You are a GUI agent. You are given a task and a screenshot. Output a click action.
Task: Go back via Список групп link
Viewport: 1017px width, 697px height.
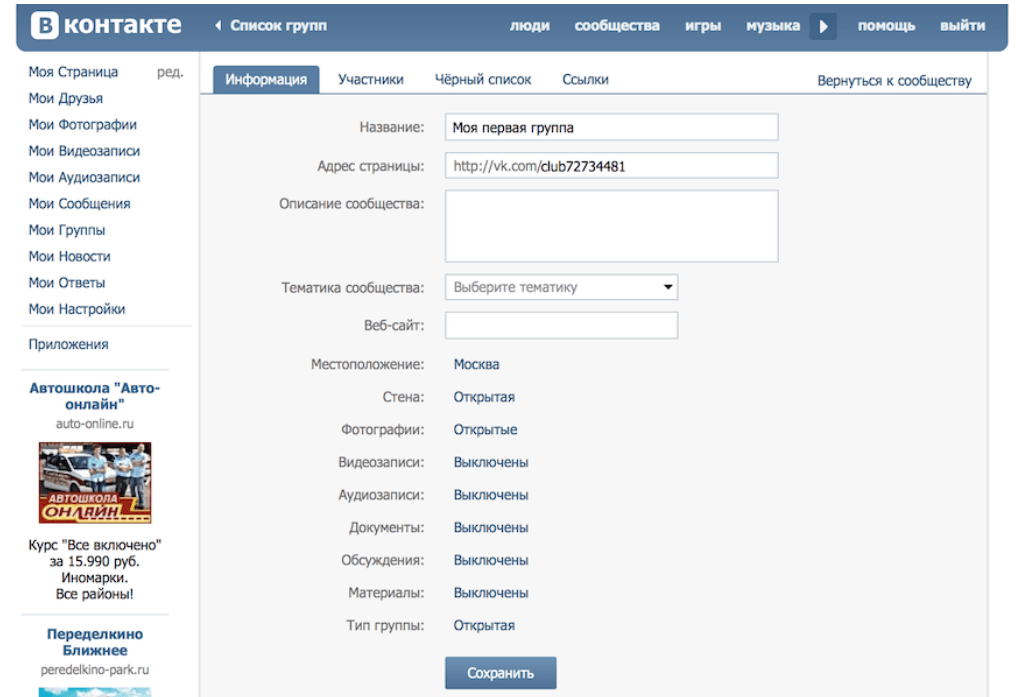271,26
